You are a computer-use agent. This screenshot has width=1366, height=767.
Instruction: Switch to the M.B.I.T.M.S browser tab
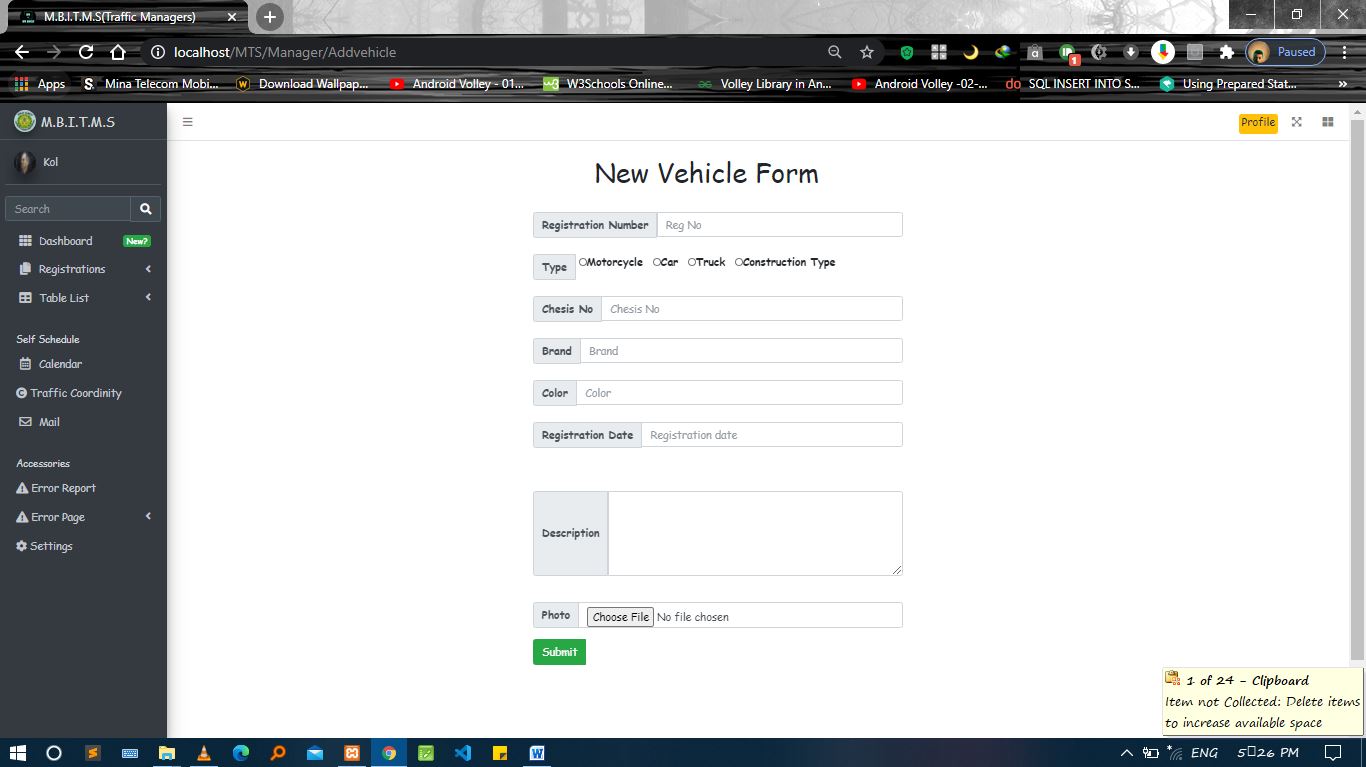click(120, 16)
